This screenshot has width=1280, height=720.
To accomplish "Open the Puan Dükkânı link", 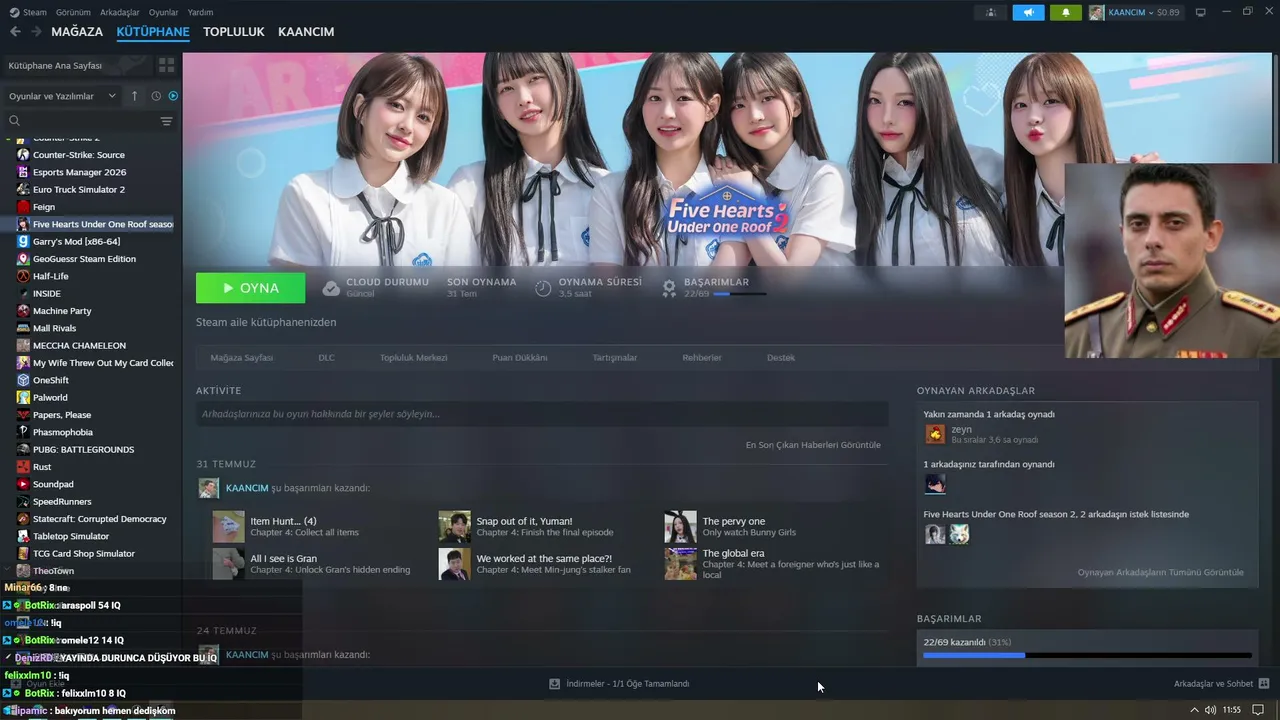I will pos(520,357).
